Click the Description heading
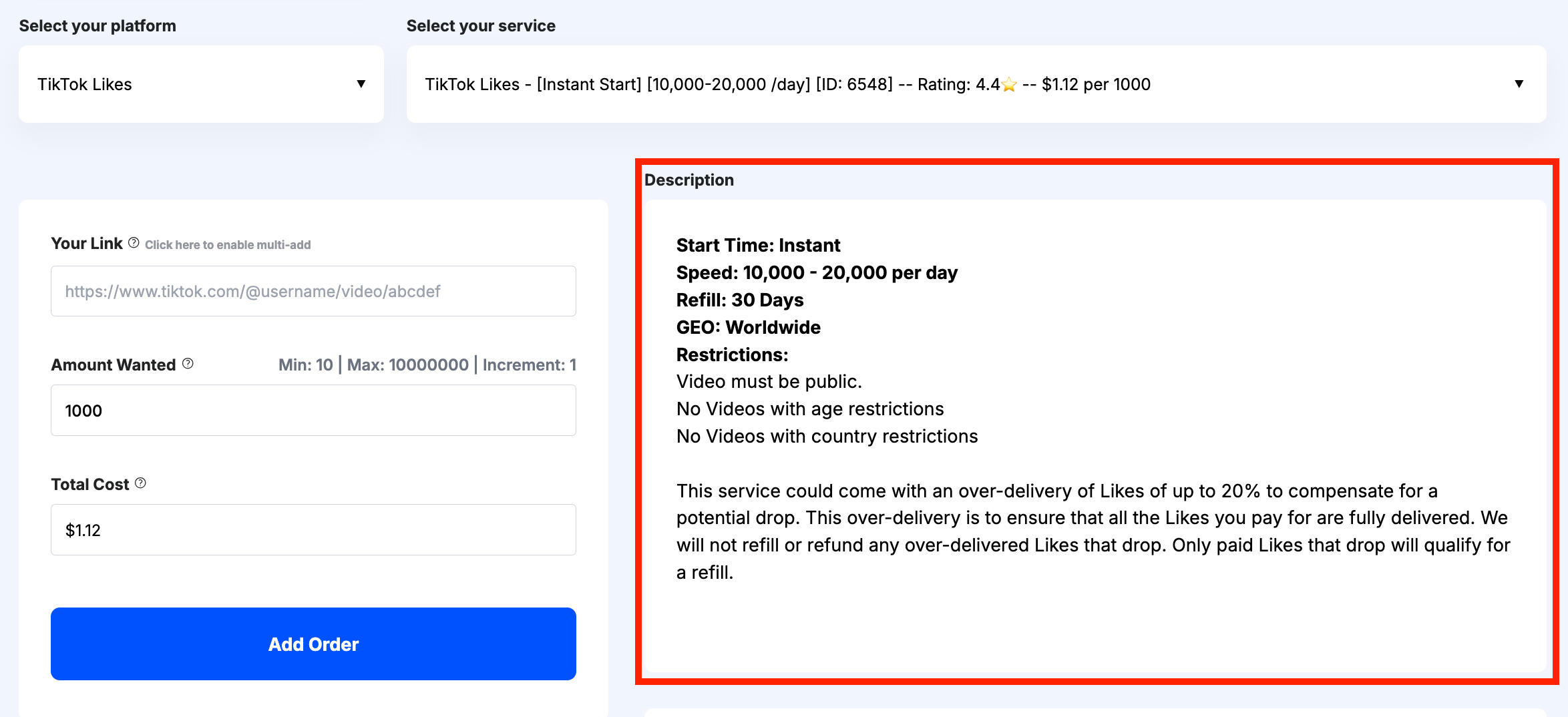 pyautogui.click(x=689, y=180)
